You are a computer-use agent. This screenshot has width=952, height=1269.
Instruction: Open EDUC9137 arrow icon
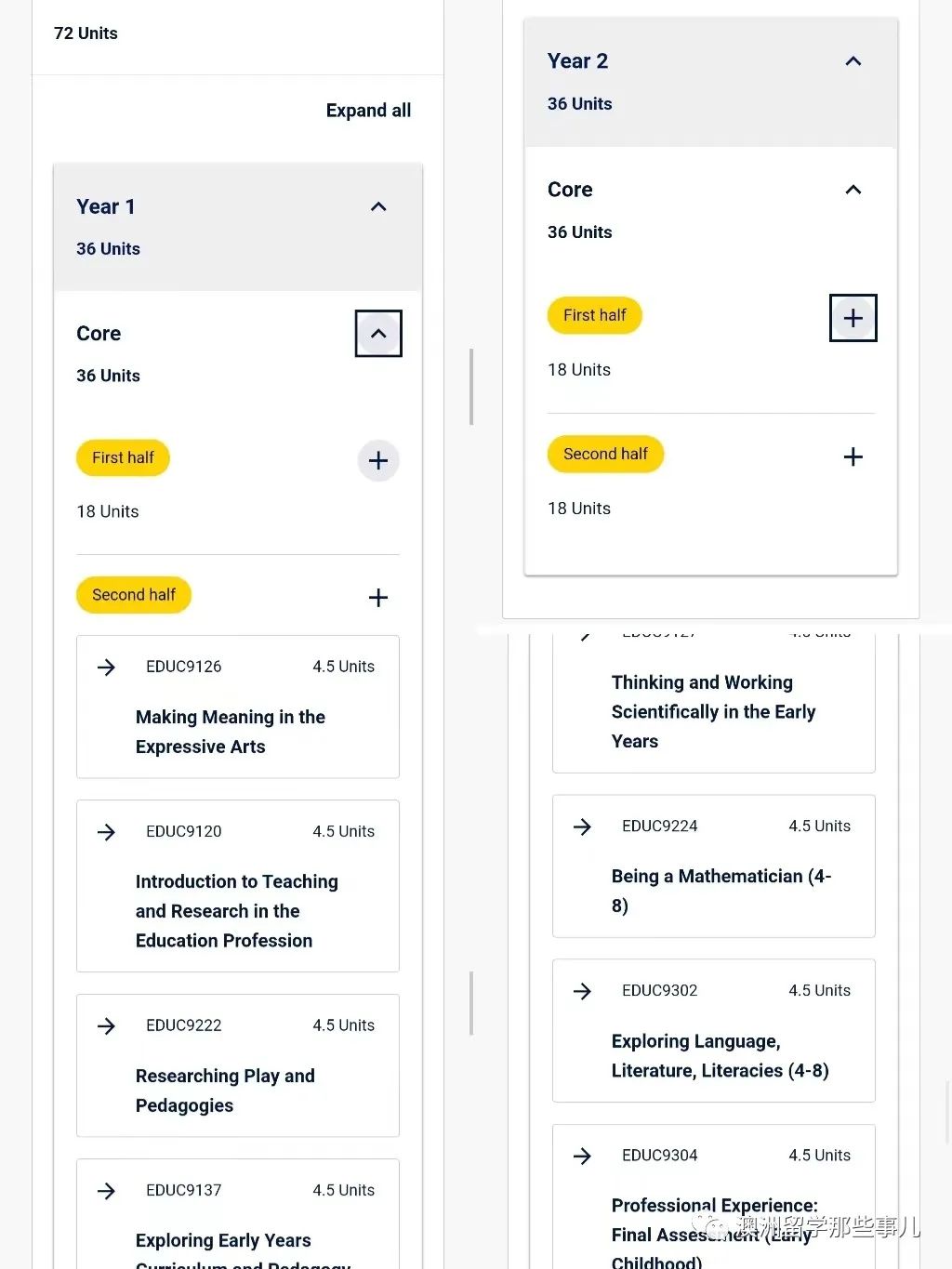point(107,1191)
